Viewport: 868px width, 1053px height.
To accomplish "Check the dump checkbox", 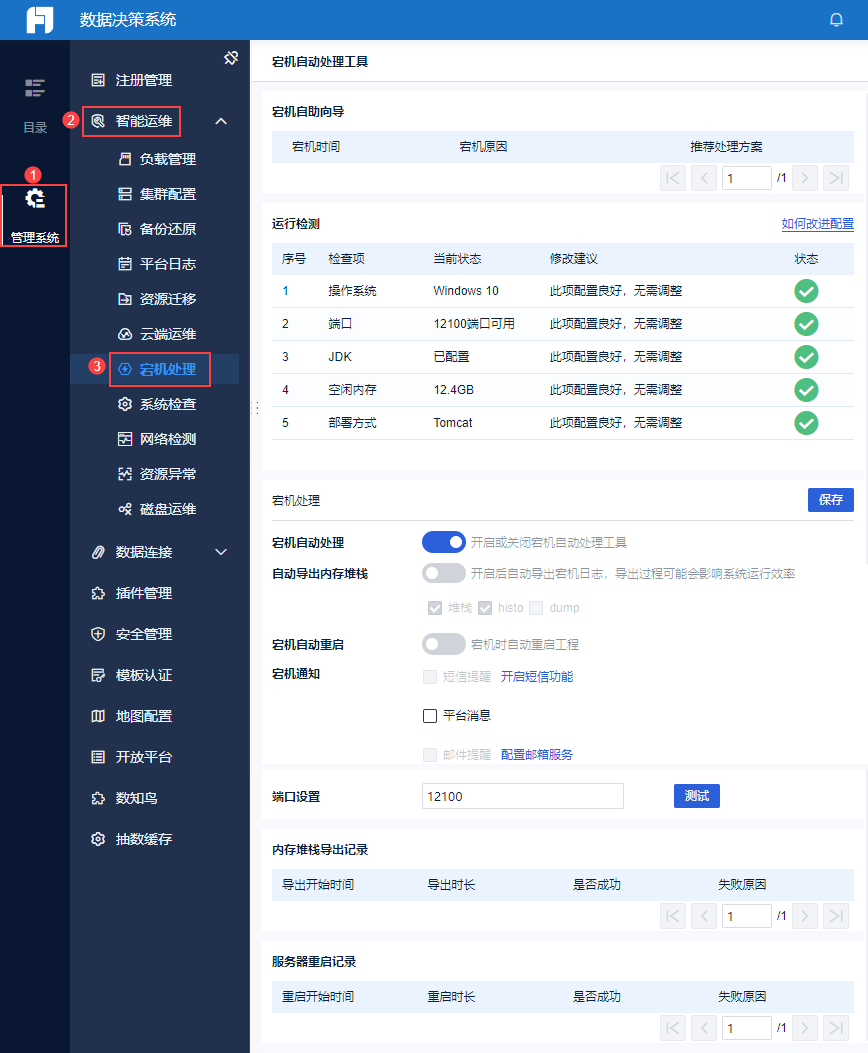I will pyautogui.click(x=536, y=608).
